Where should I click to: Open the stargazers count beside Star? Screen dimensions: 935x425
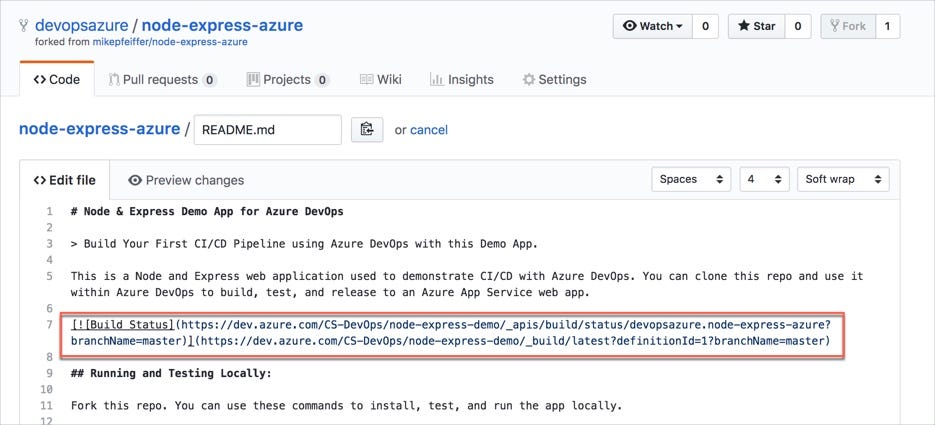pyautogui.click(x=798, y=26)
